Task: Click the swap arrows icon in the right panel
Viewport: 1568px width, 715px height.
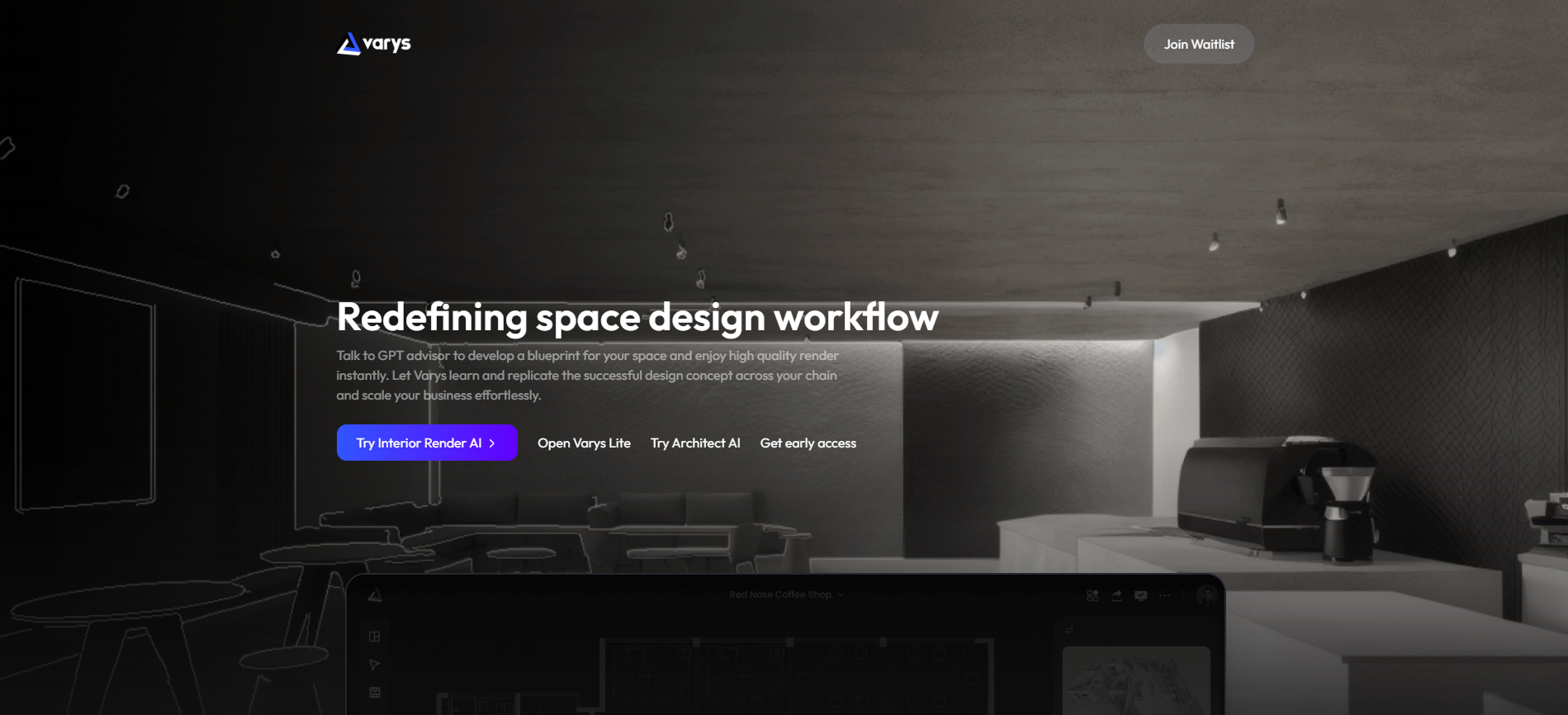Action: click(x=1069, y=631)
